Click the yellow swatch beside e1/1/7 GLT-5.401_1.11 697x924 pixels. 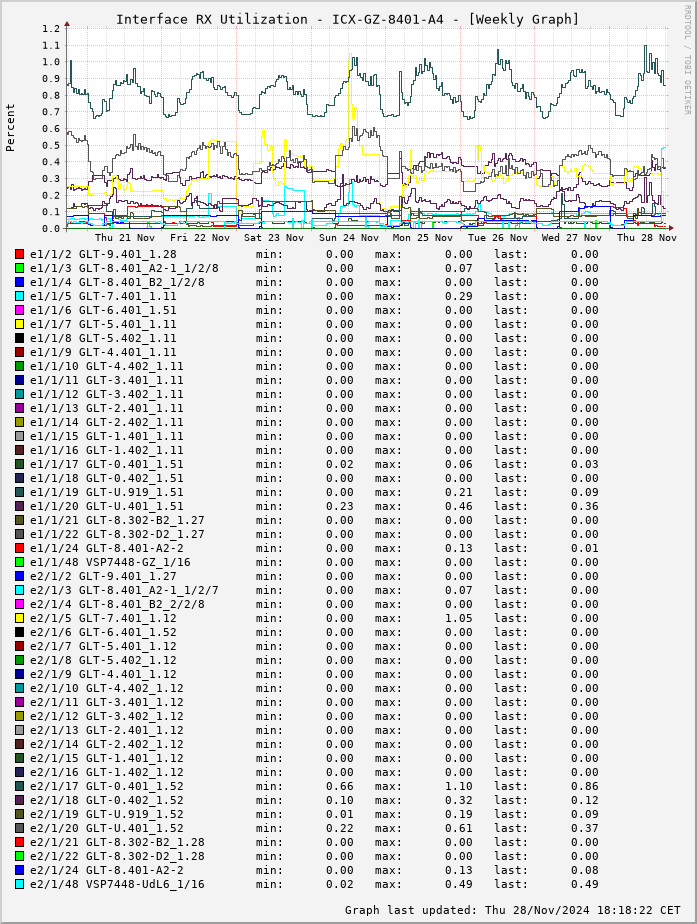19,324
